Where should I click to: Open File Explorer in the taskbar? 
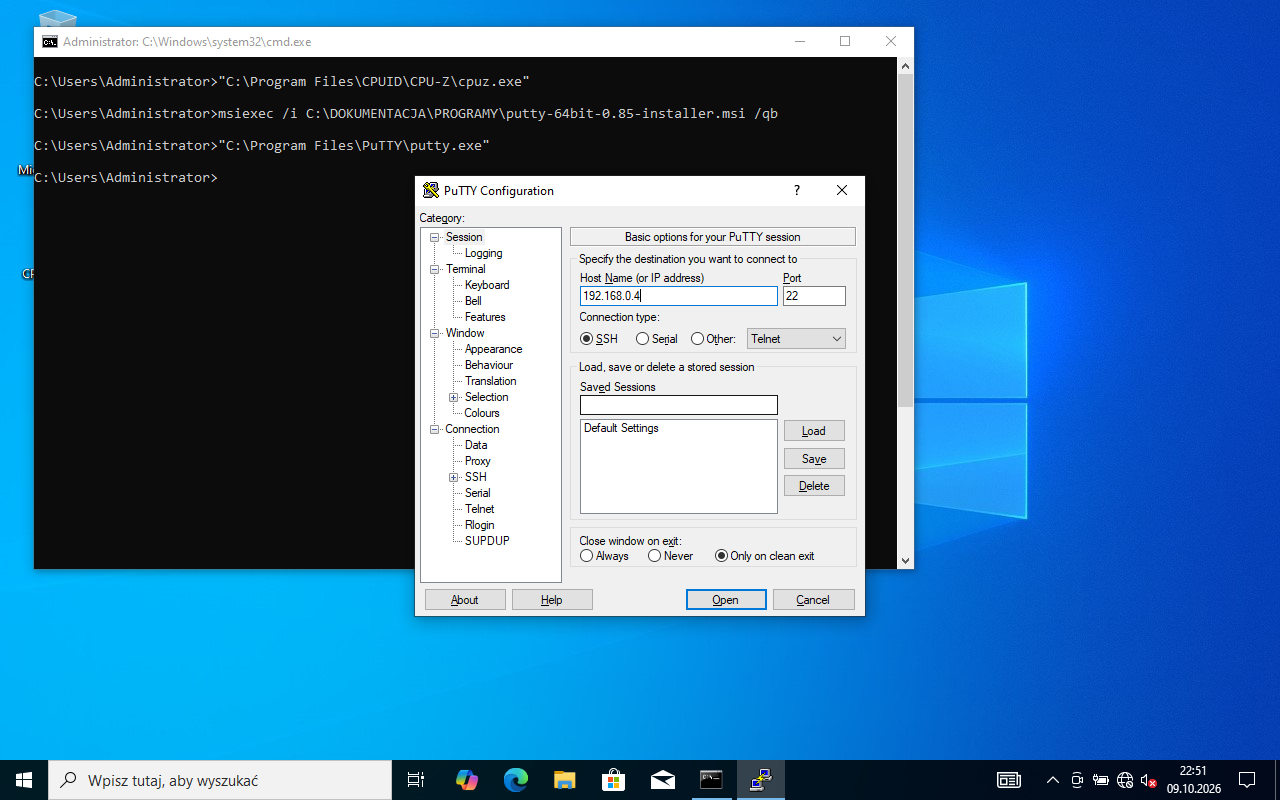click(565, 780)
